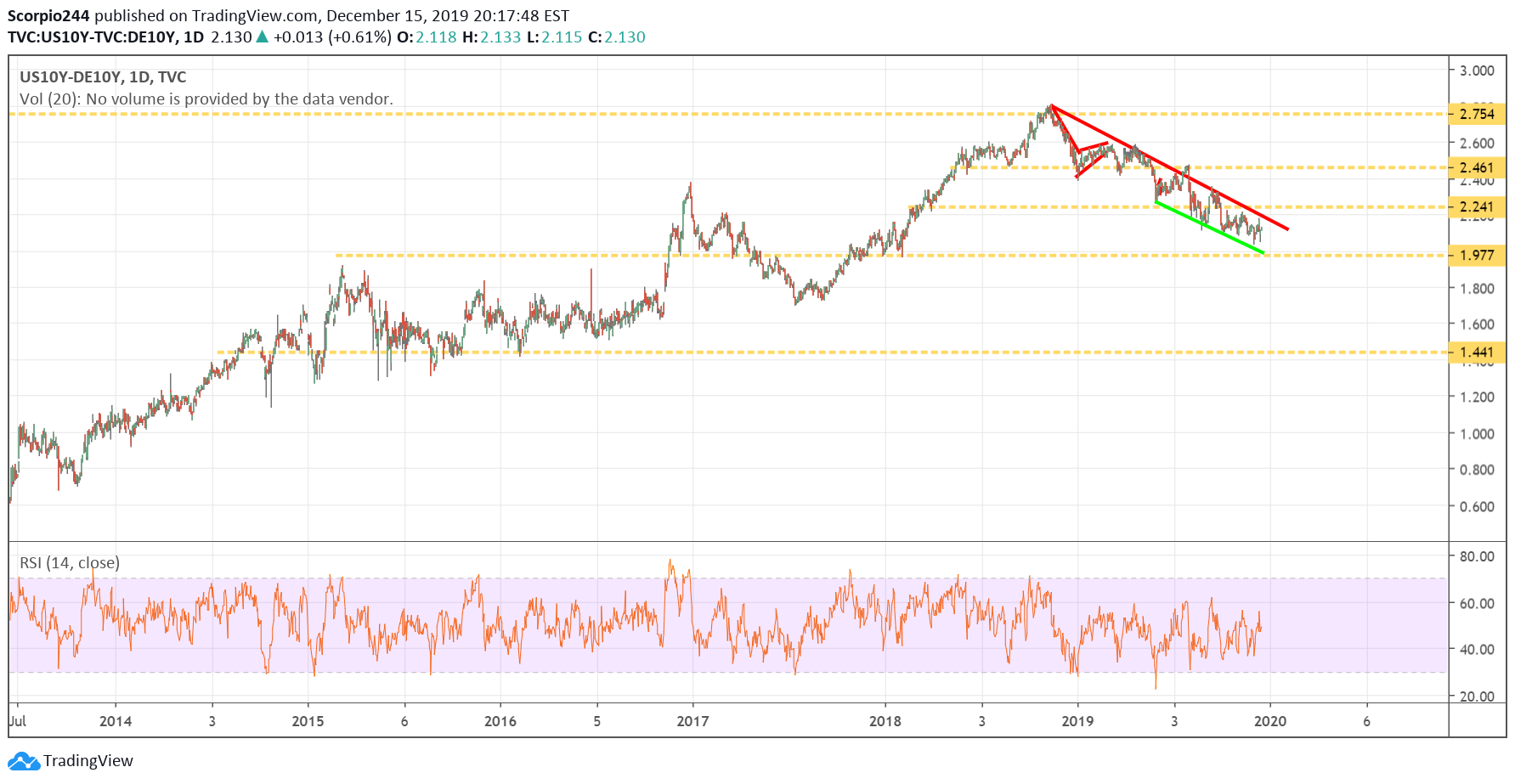Image resolution: width=1515 pixels, height=784 pixels.
Task: Click the 2018 label on time axis
Action: click(x=885, y=721)
